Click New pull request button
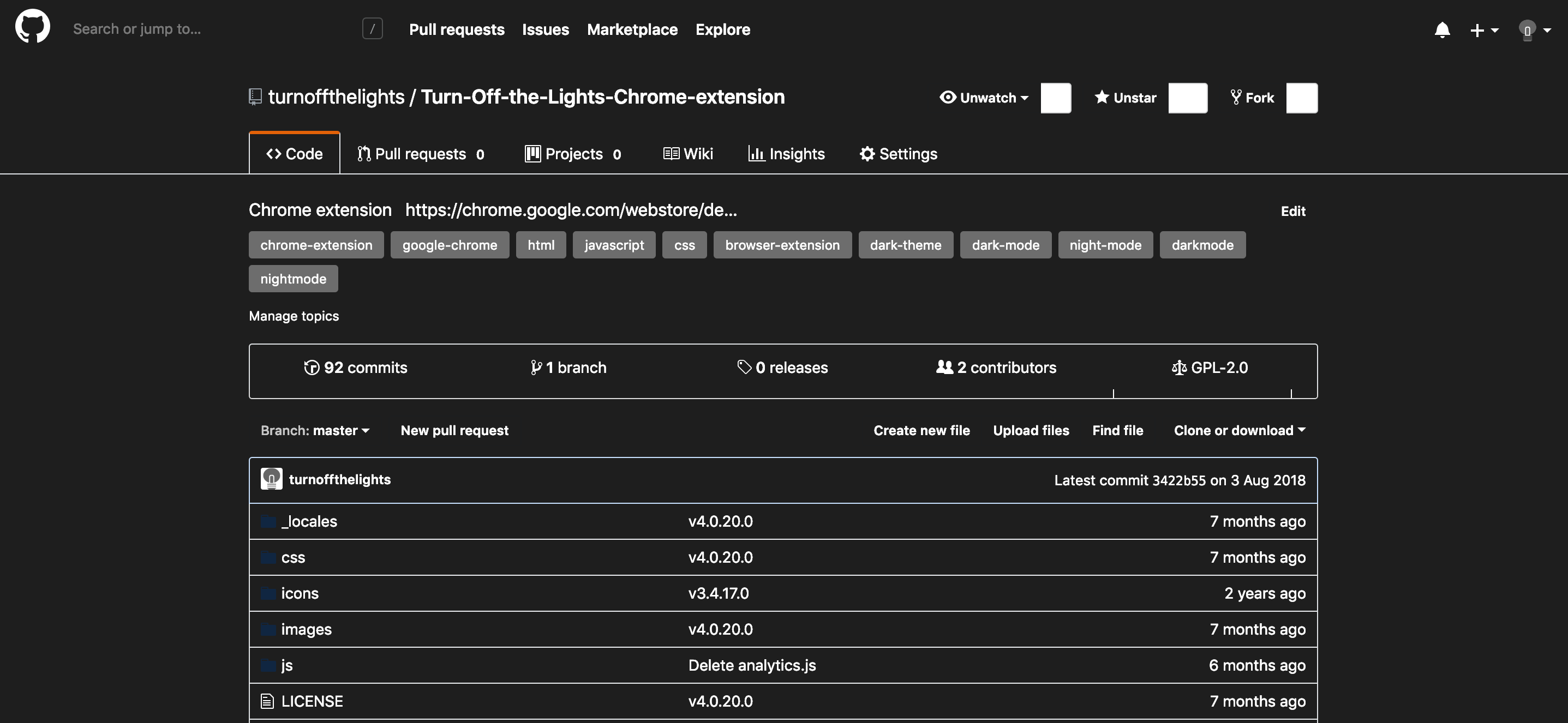The width and height of the screenshot is (1568, 723). pyautogui.click(x=454, y=430)
